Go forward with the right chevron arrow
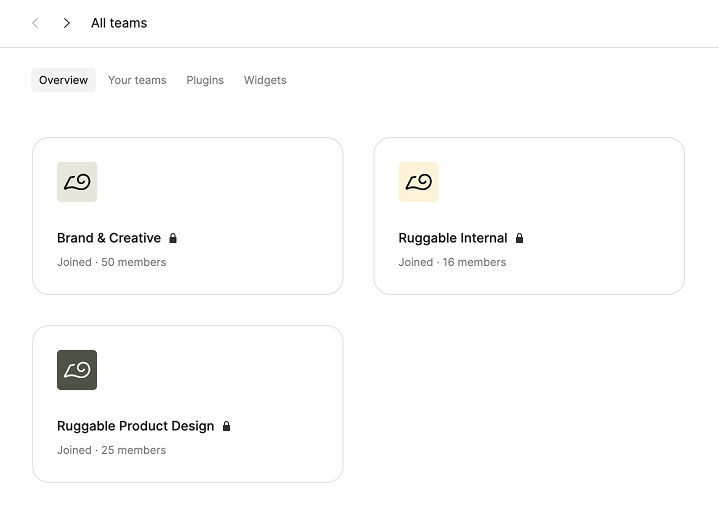The image size is (719, 529). (66, 23)
